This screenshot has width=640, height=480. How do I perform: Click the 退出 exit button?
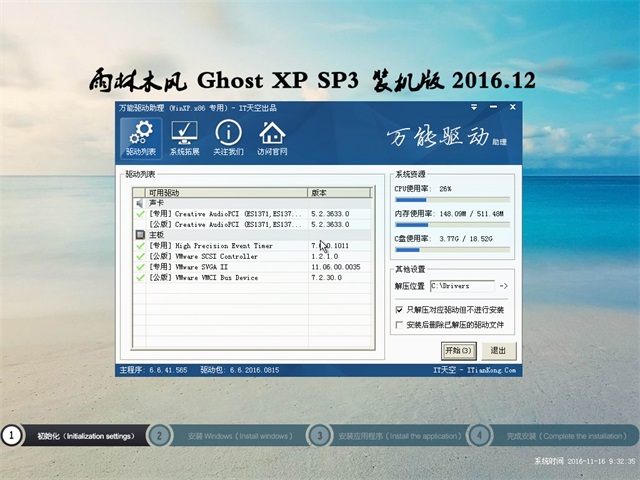498,351
